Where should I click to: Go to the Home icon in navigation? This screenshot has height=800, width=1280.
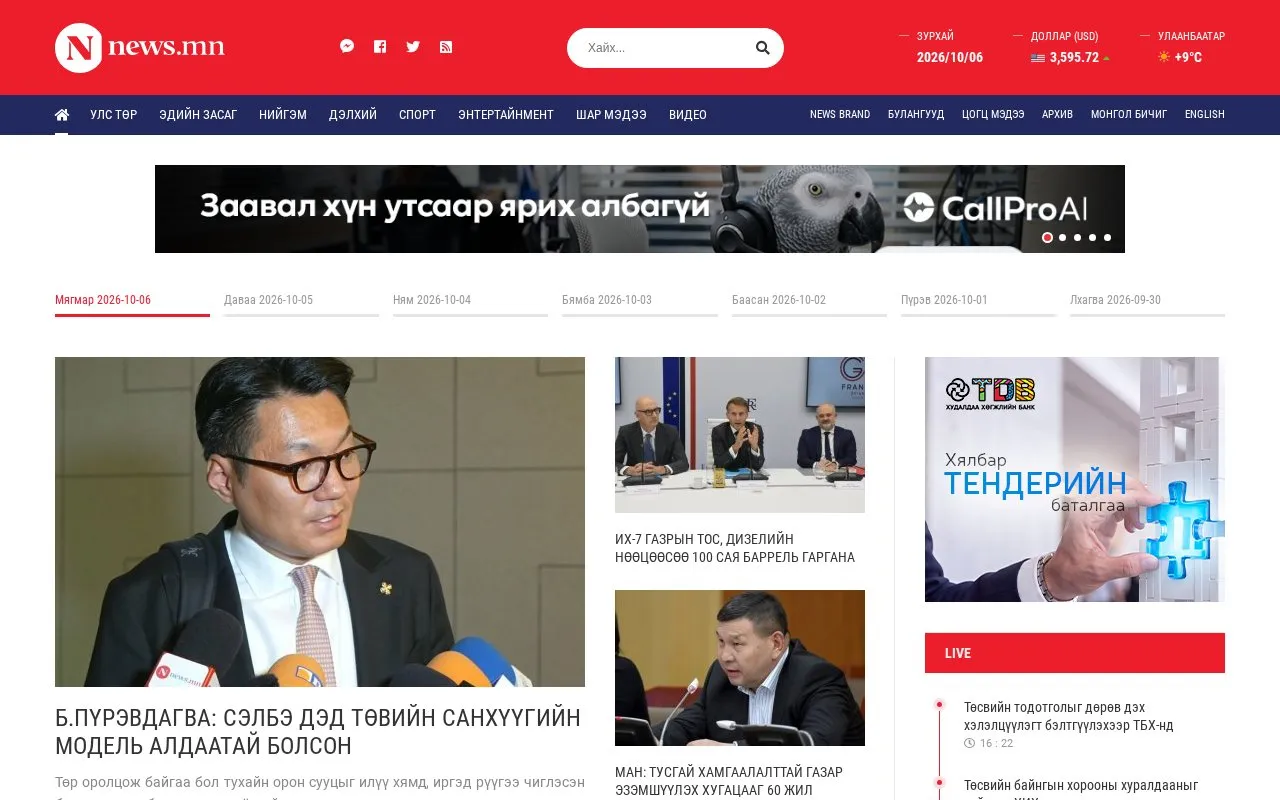[x=62, y=115]
